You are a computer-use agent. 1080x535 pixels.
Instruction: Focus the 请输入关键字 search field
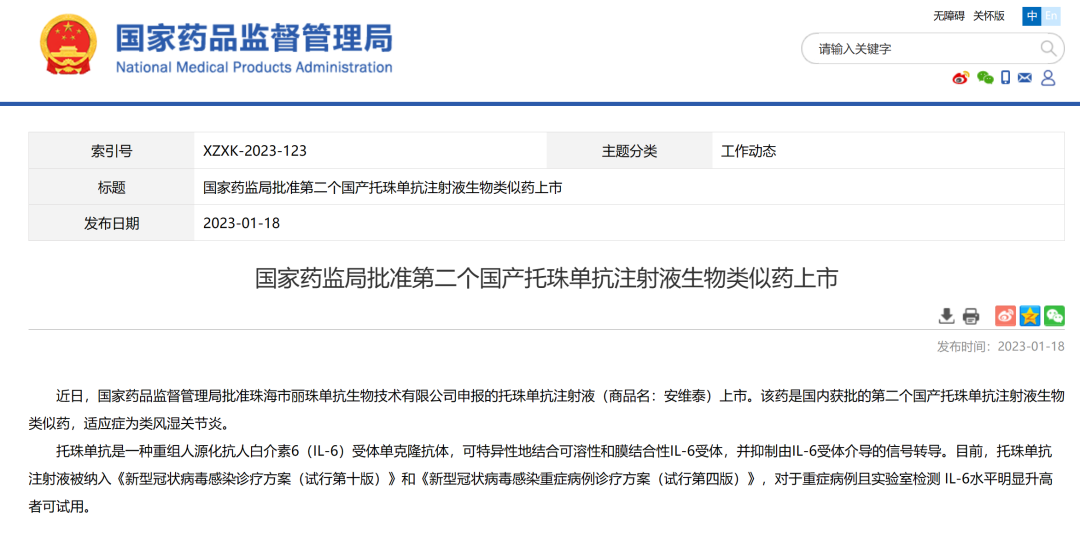click(x=920, y=48)
